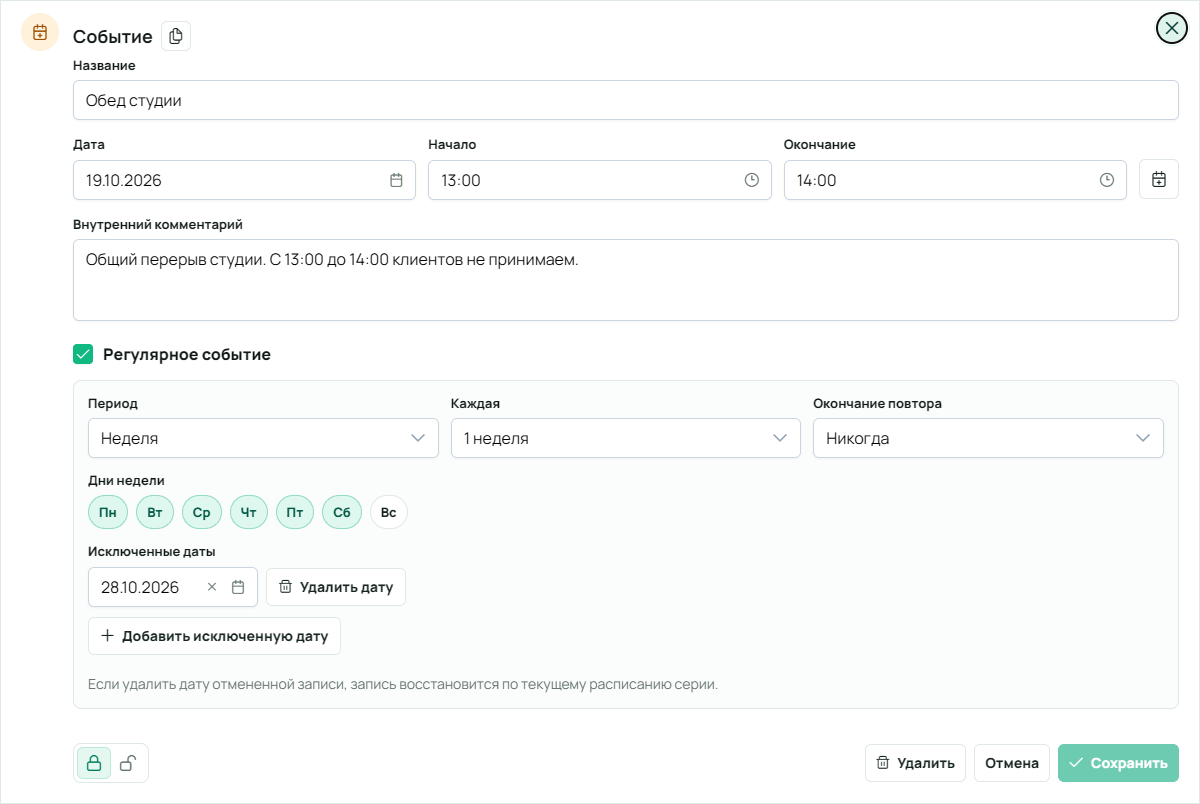The width and height of the screenshot is (1200, 804).
Task: Uncheck Регулярное событие checkbox
Action: coord(83,354)
